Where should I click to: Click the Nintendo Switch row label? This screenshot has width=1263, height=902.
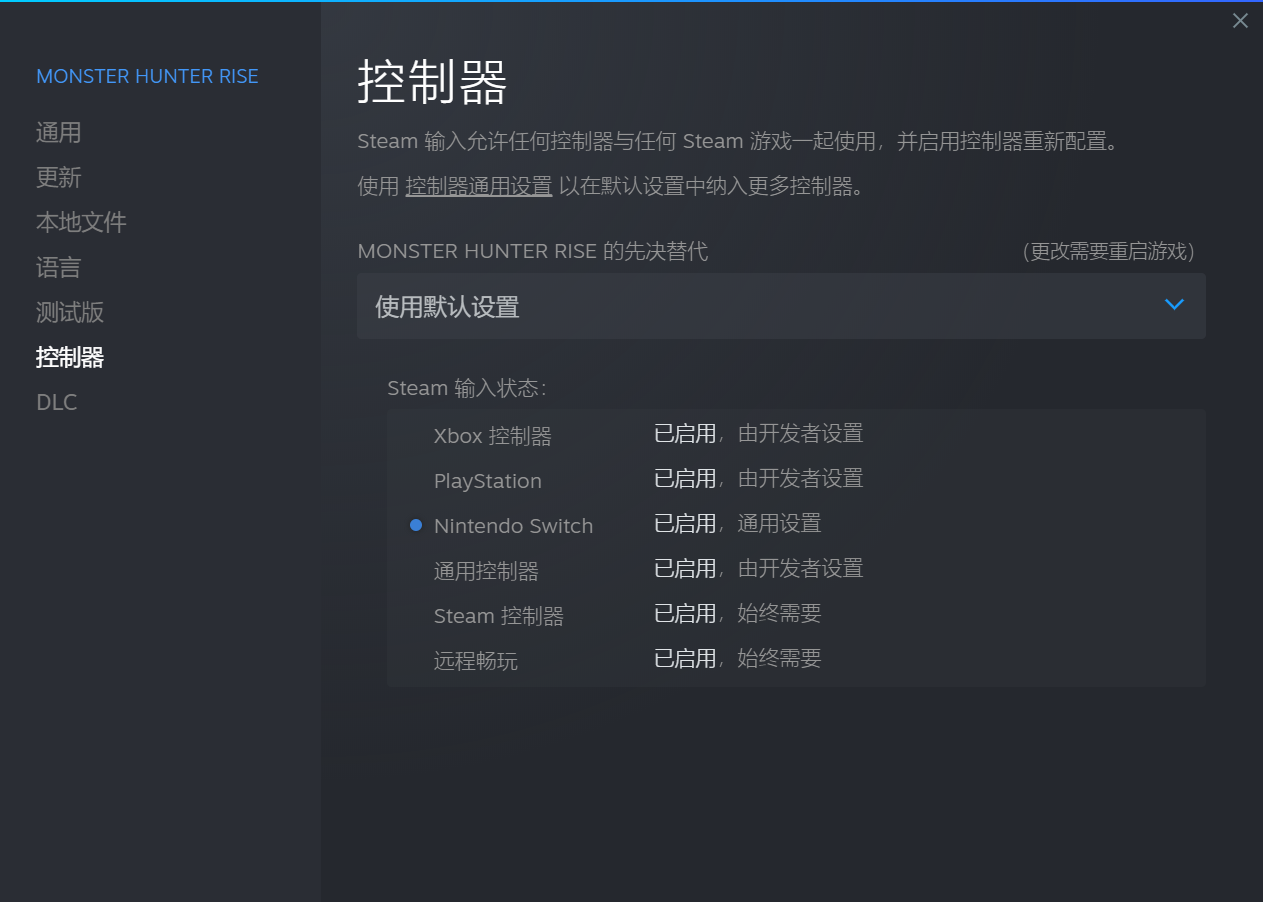tap(513, 526)
